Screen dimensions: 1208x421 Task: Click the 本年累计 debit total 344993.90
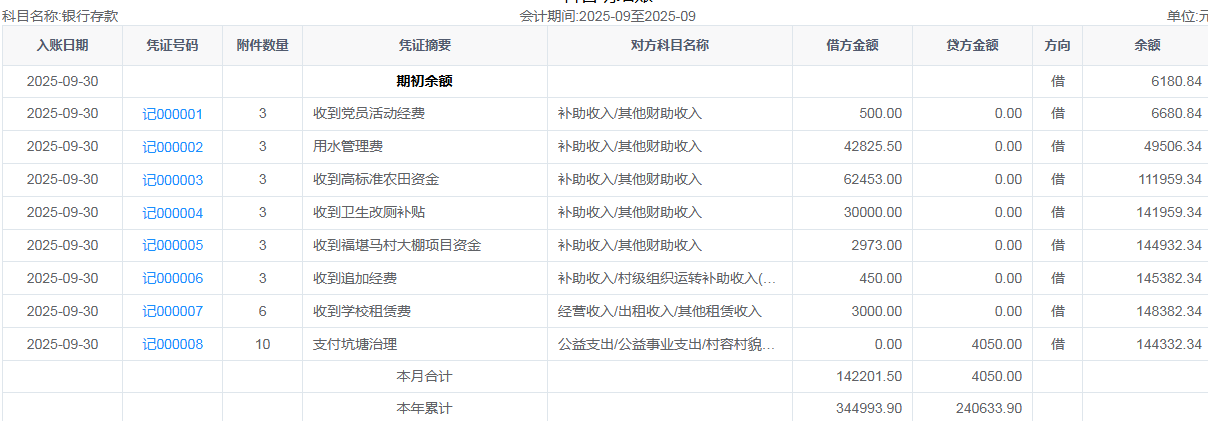(x=869, y=409)
